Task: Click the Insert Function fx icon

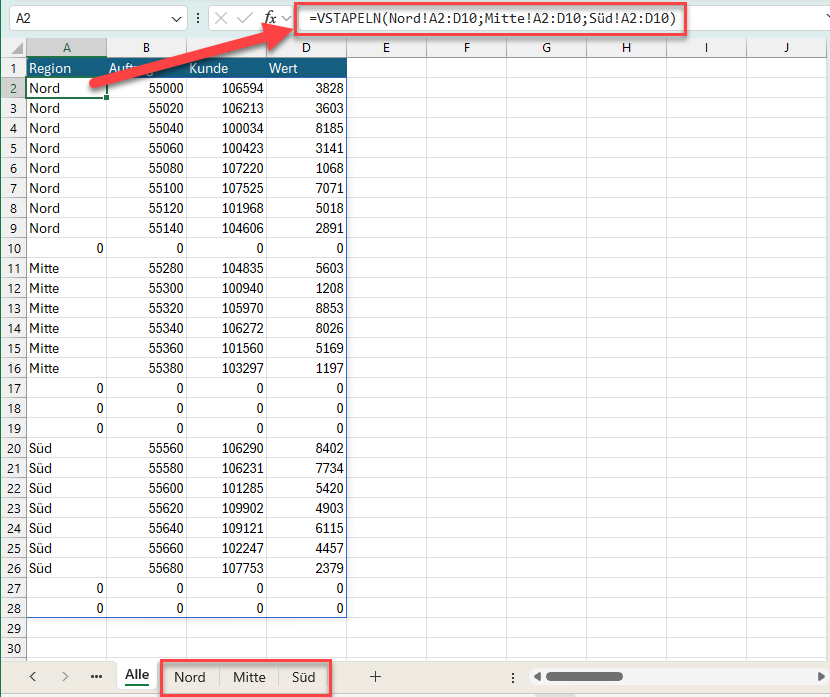Action: coord(270,18)
